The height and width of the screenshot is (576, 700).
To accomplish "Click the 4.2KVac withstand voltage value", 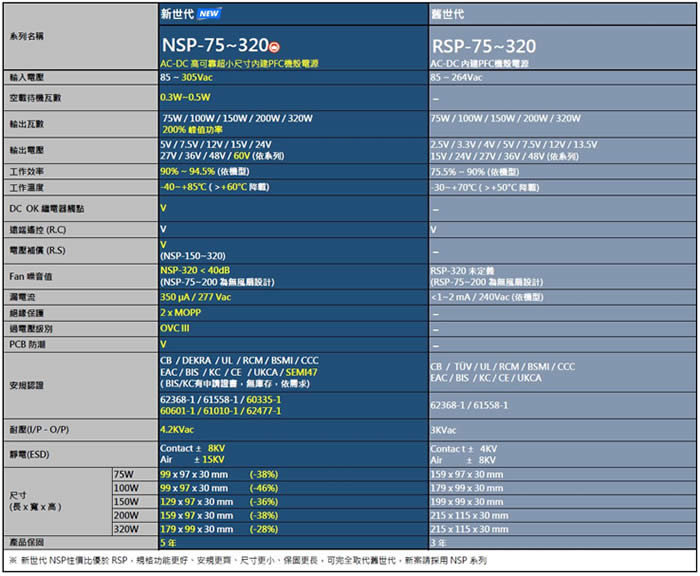I will [x=180, y=429].
